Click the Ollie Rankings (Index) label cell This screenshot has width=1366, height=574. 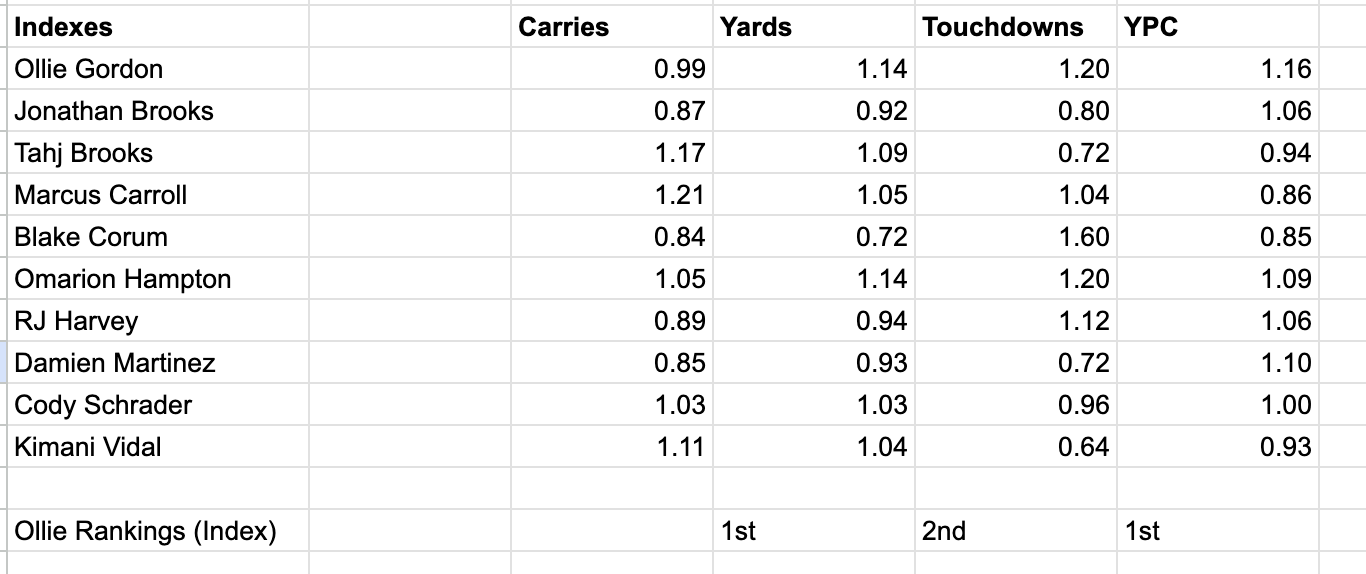coord(146,531)
